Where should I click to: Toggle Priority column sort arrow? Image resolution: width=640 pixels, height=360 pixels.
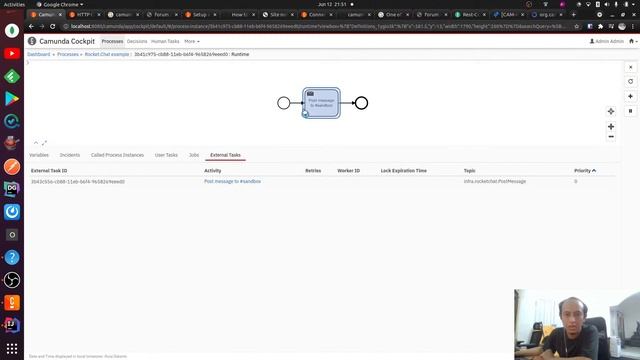[x=594, y=170]
